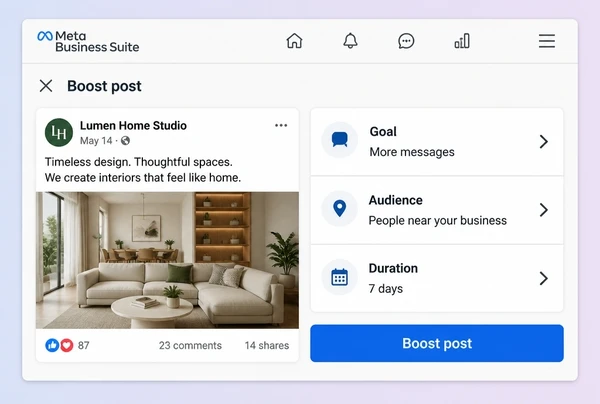
Task: Click the 'Boost post' page heading
Action: point(104,86)
